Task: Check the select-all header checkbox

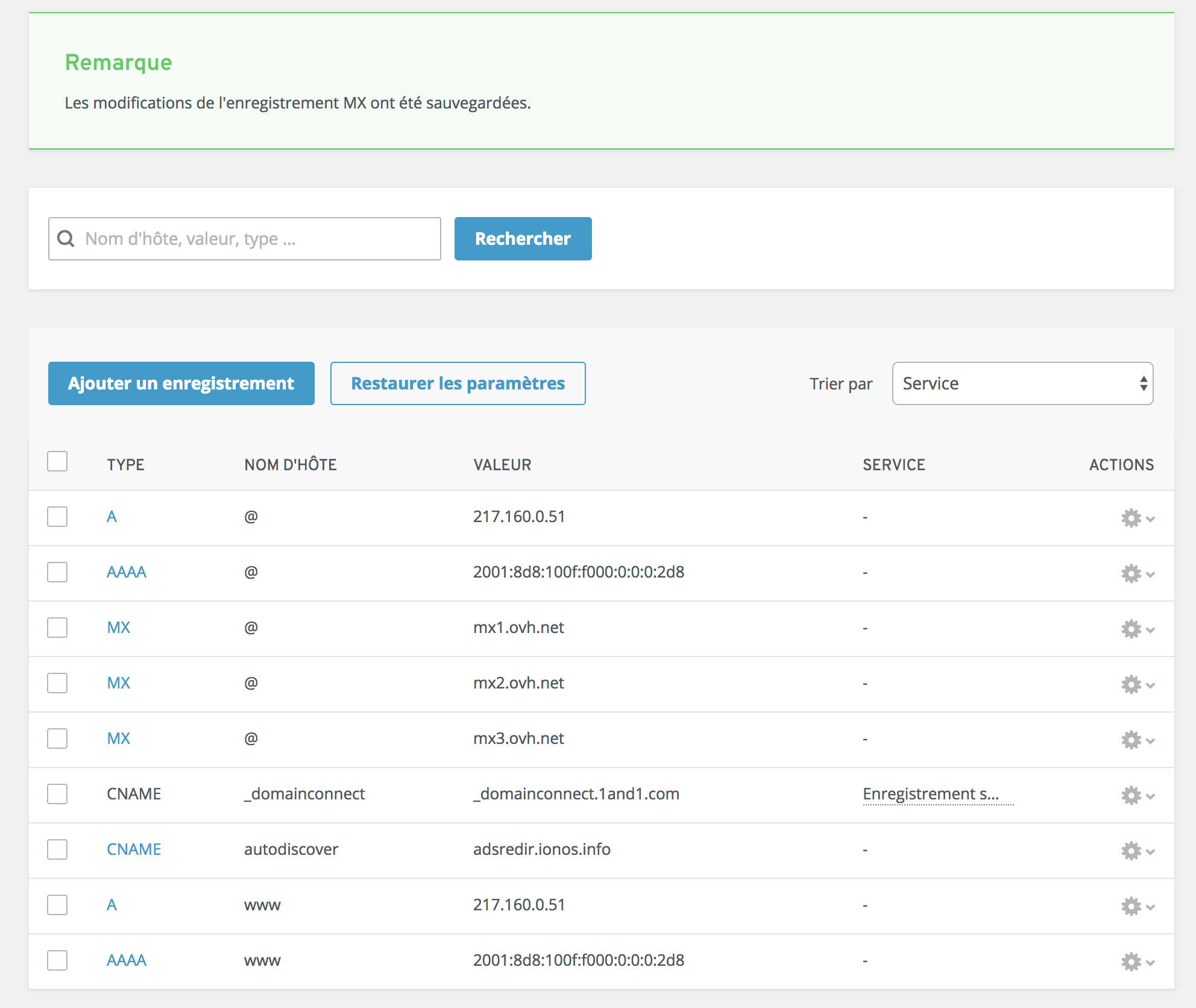Action: [x=57, y=461]
